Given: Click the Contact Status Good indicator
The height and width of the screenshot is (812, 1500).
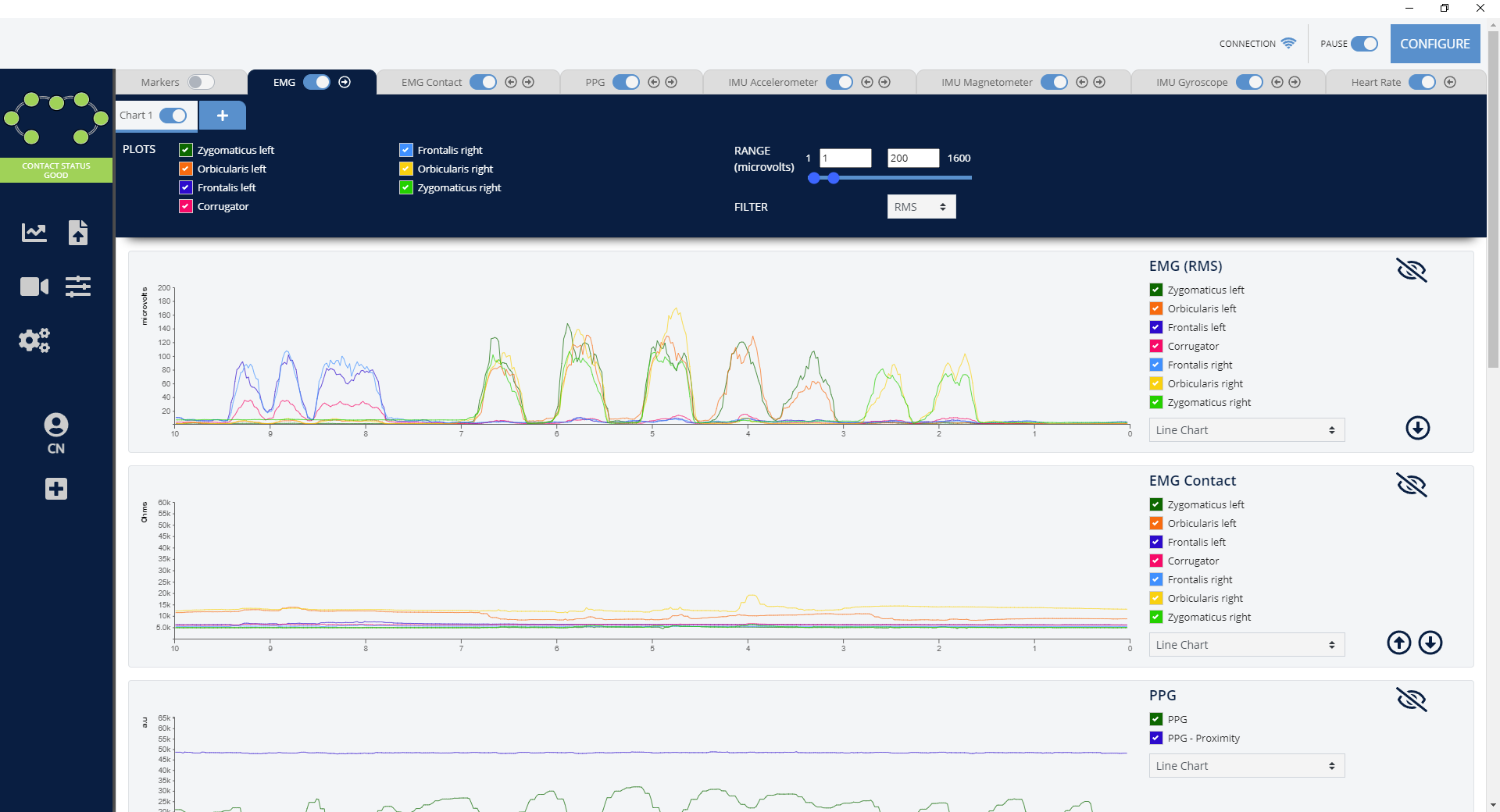Looking at the screenshot, I should pos(56,170).
